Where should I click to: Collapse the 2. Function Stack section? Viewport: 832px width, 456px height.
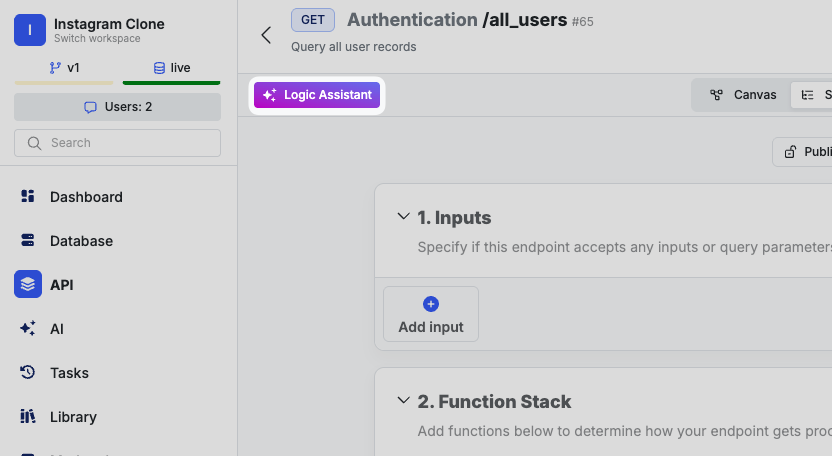[x=403, y=401]
